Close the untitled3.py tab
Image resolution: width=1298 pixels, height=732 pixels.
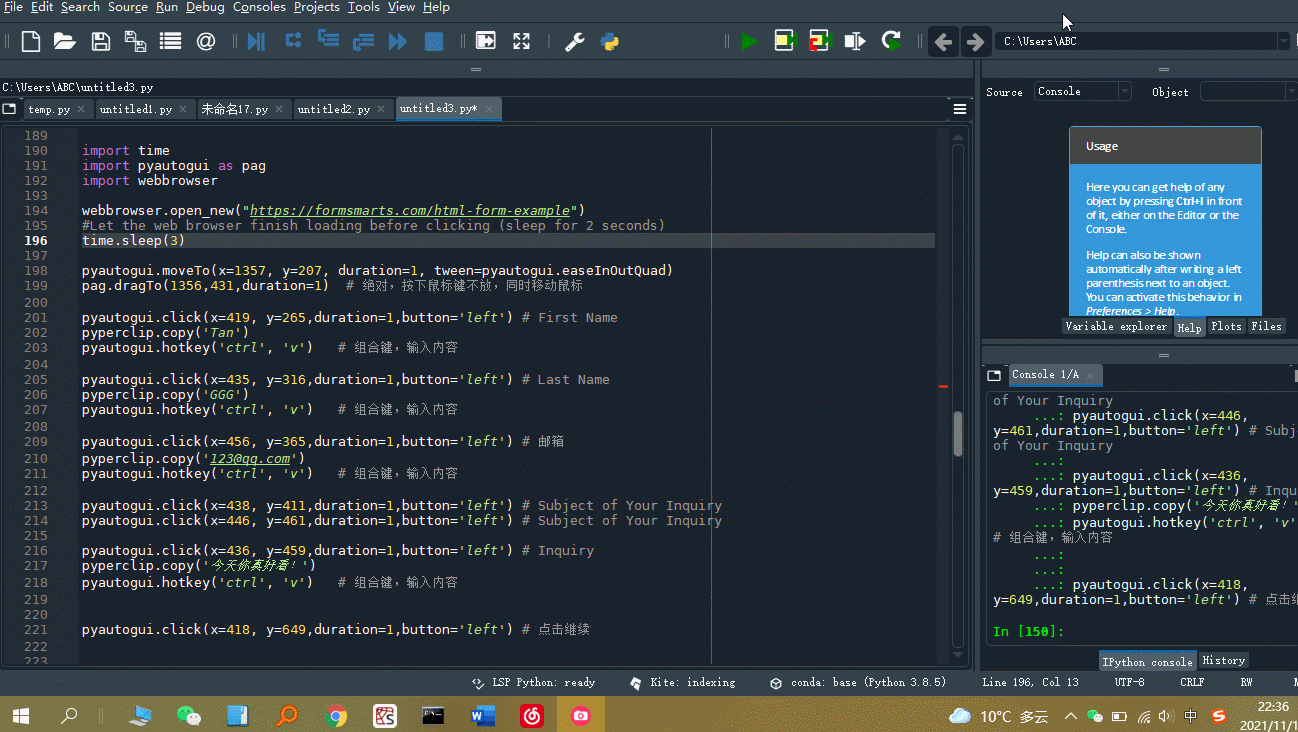point(490,109)
